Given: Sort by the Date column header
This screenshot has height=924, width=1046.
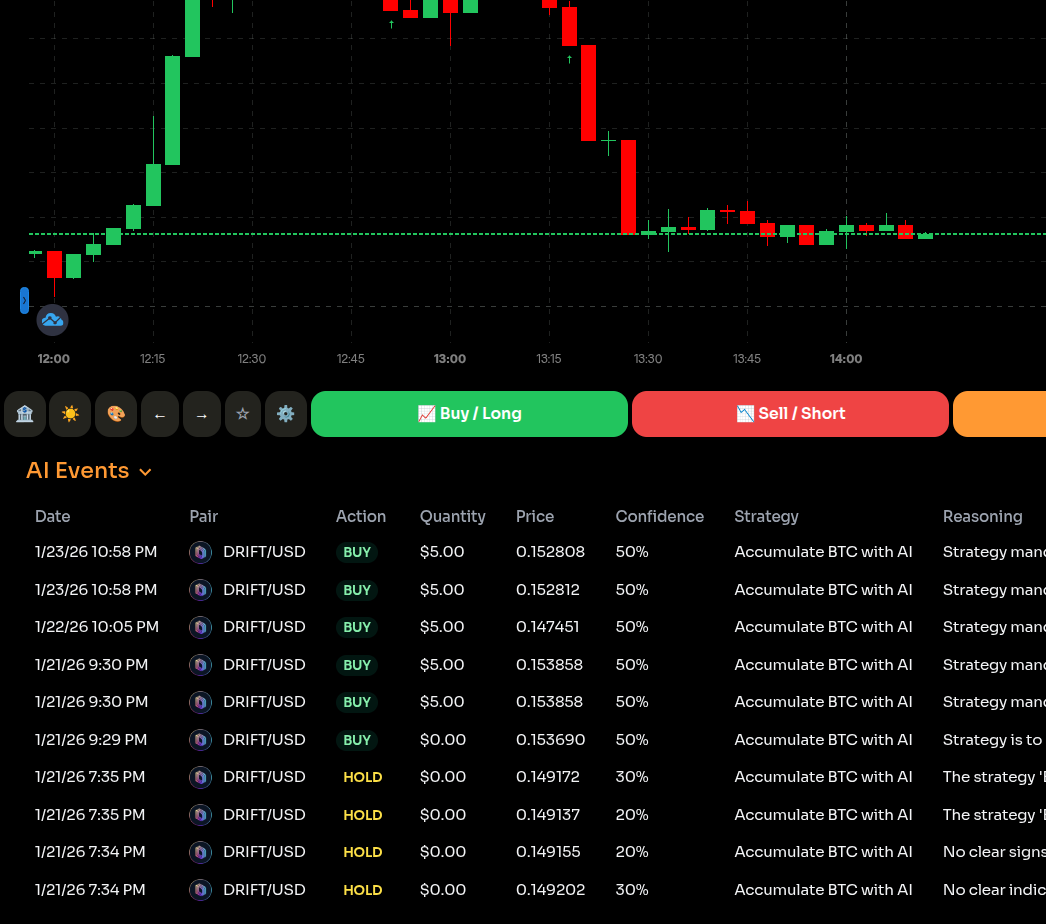Looking at the screenshot, I should 53,516.
